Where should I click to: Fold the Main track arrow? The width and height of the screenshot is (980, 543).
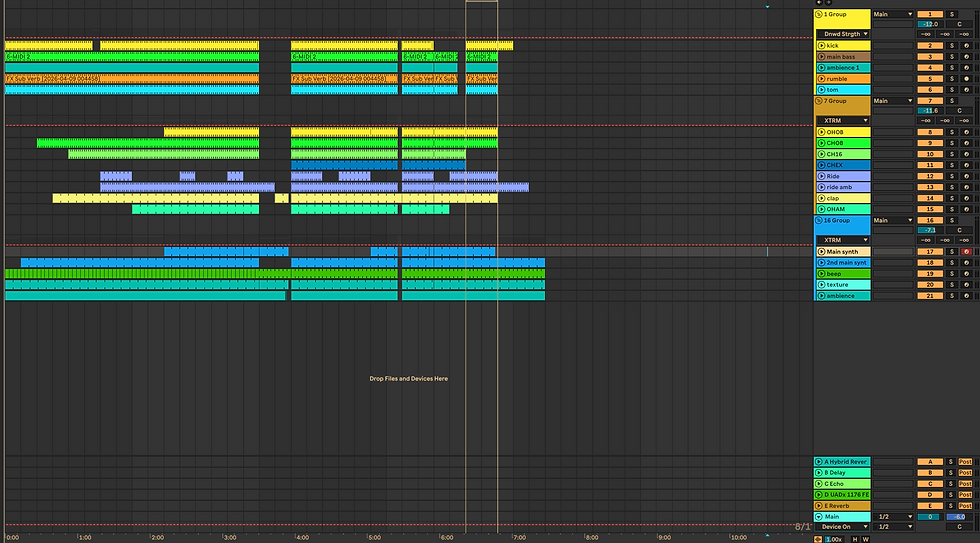click(x=819, y=517)
